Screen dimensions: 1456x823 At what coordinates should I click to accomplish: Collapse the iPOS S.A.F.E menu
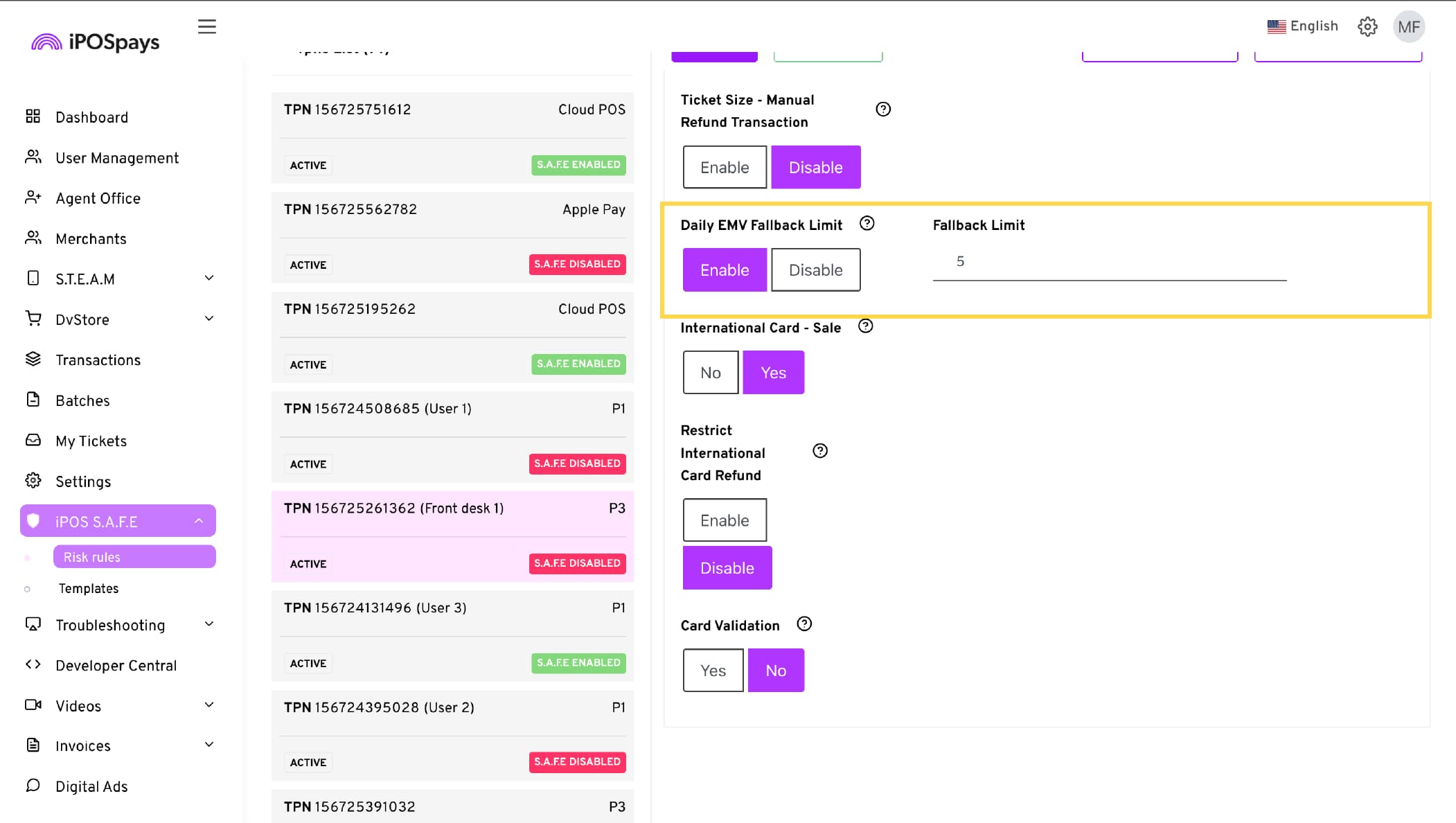tap(199, 521)
